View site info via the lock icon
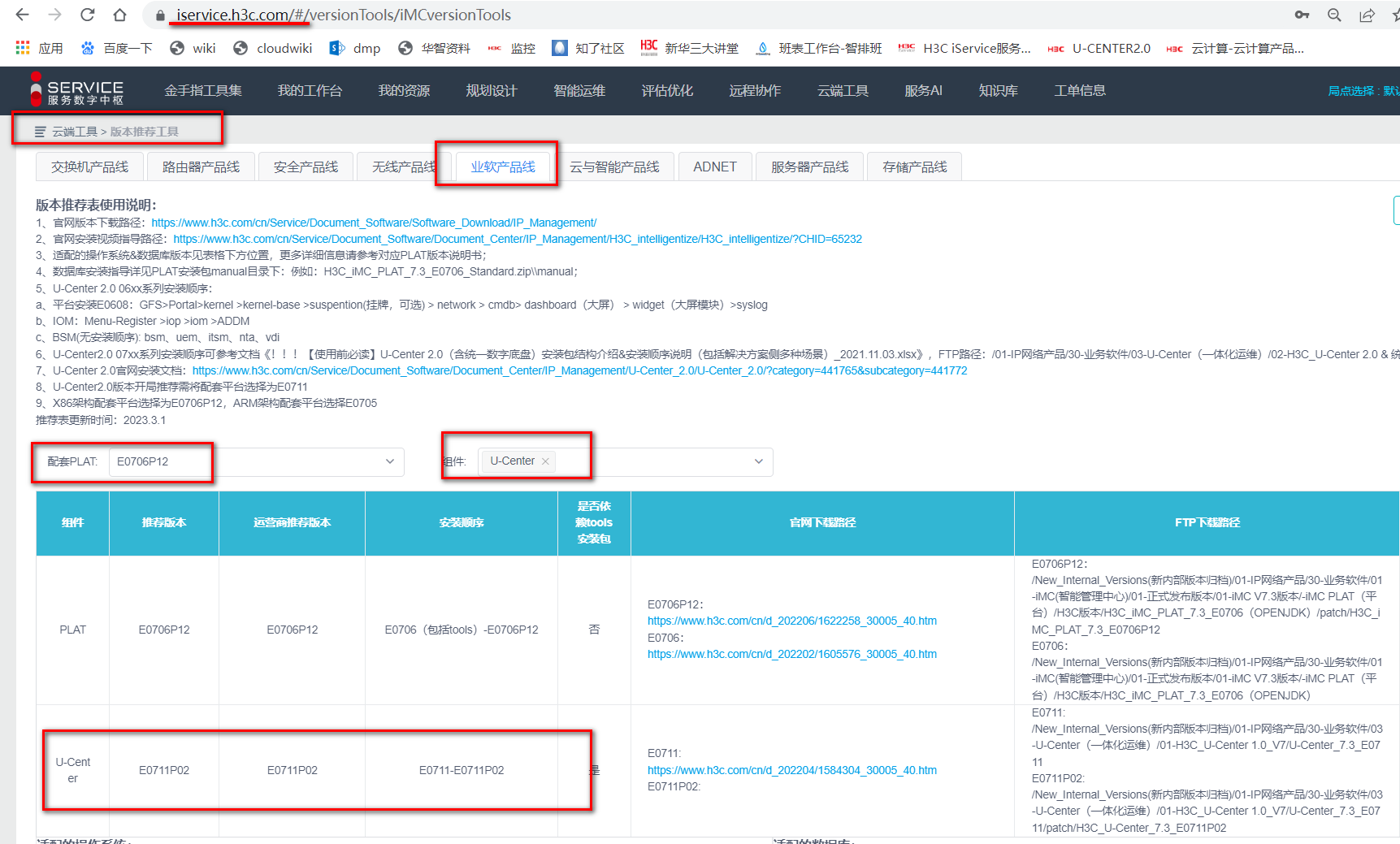This screenshot has width=1400, height=844. pos(160,15)
